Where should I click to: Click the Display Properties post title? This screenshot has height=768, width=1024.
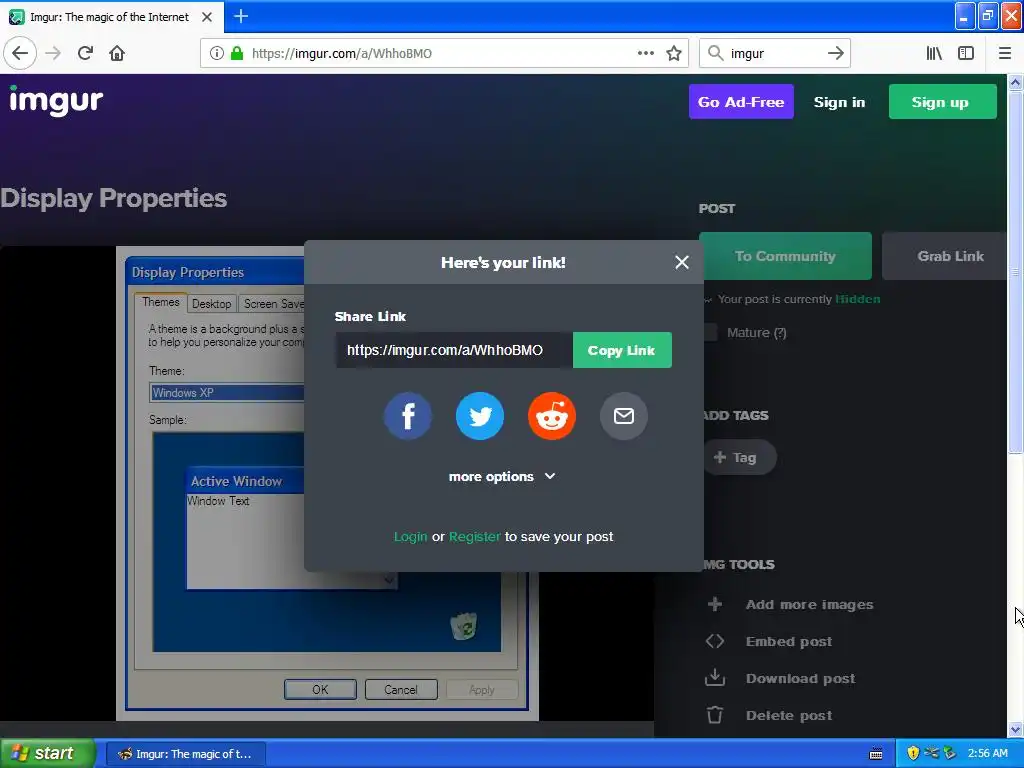click(x=114, y=199)
